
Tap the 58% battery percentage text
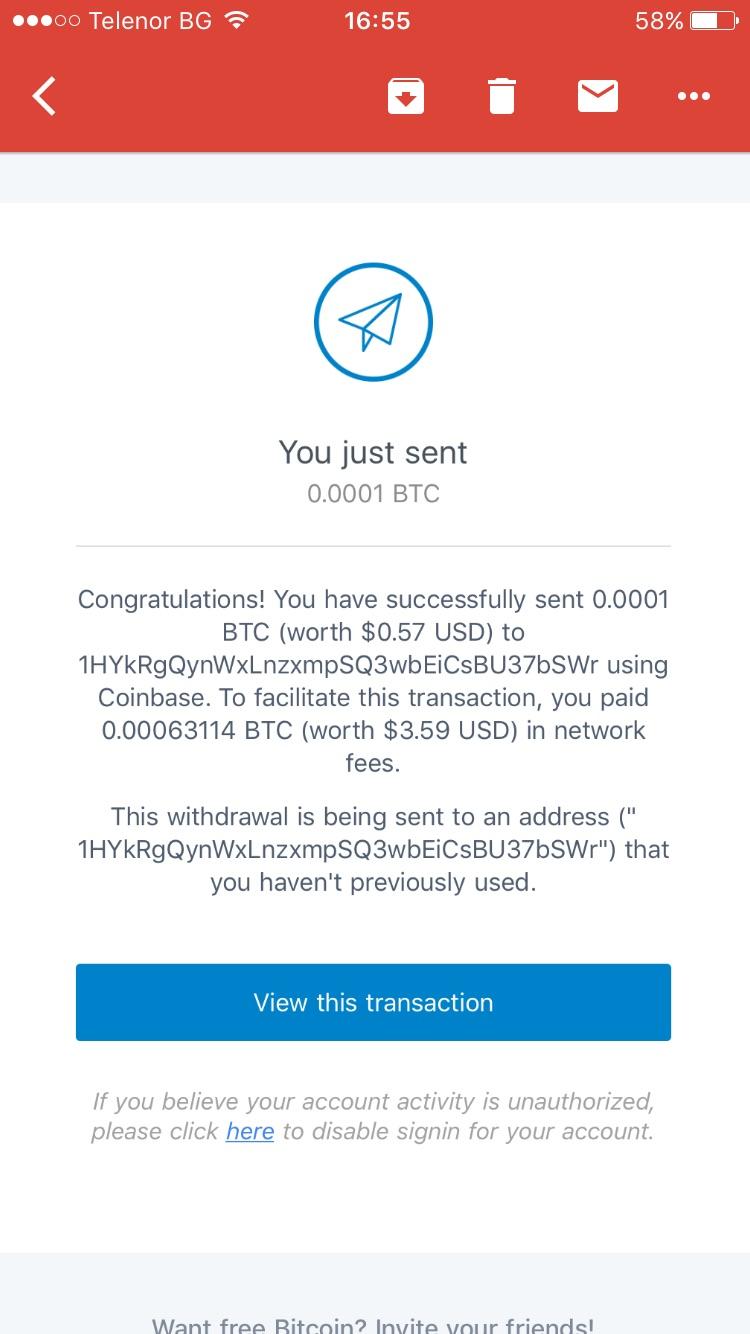(x=659, y=21)
